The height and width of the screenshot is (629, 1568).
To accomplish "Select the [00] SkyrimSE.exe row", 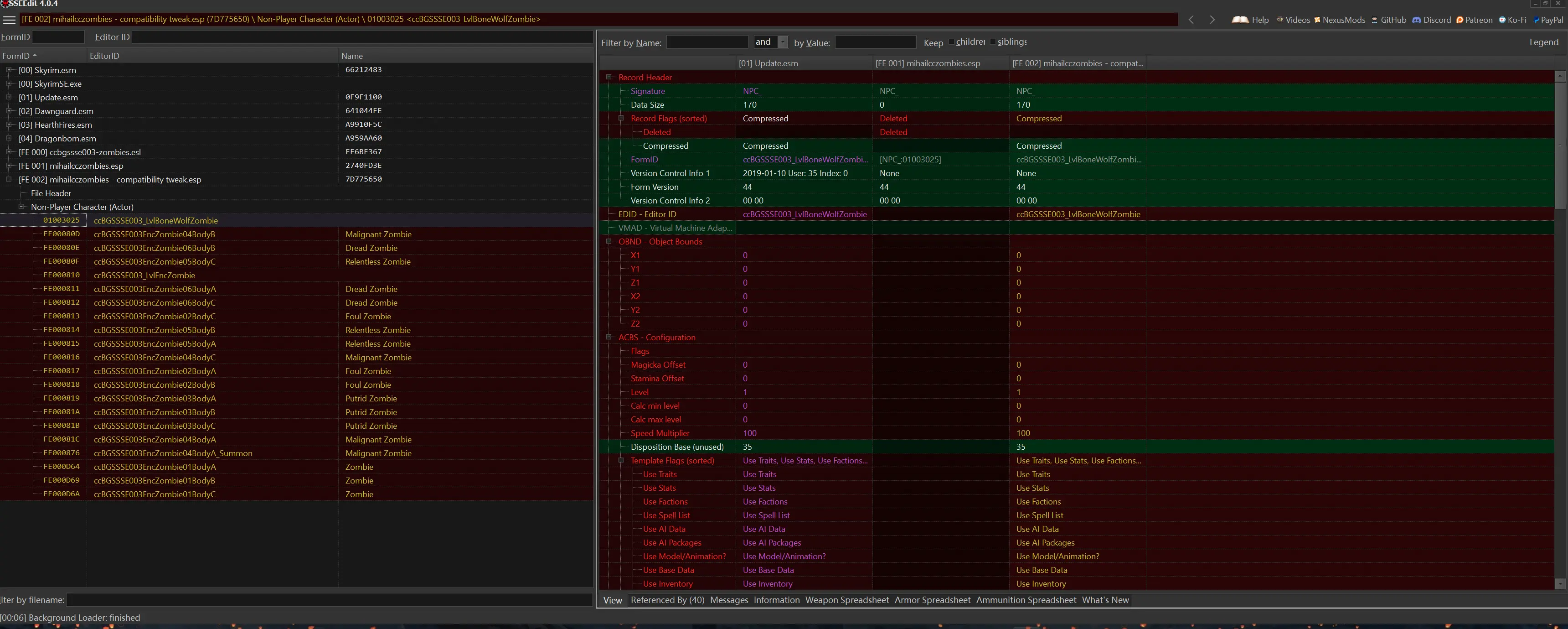I will pyautogui.click(x=50, y=83).
